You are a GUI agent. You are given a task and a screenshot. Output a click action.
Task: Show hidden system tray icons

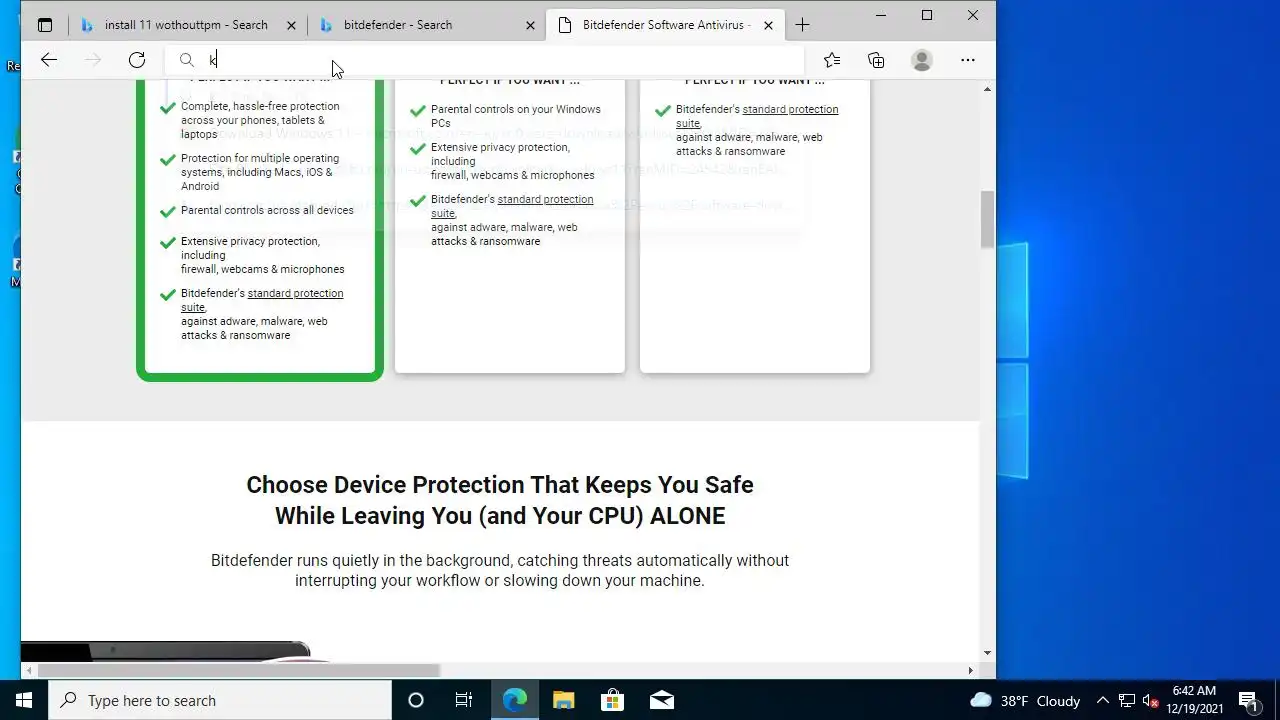point(1102,700)
